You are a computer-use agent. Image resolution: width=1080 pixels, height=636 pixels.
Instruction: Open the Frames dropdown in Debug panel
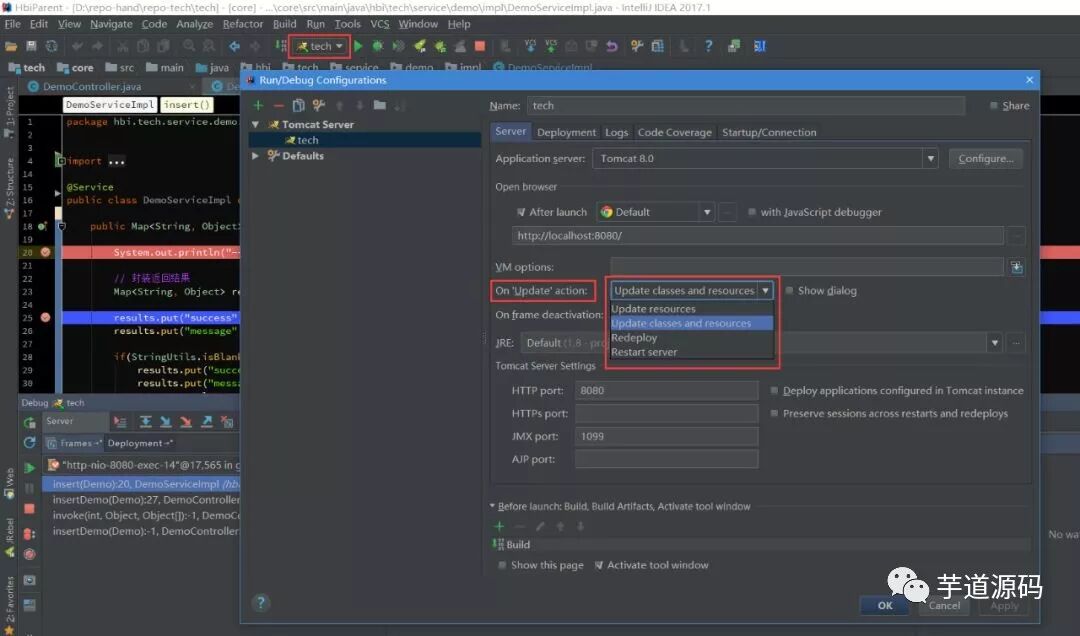(x=74, y=443)
